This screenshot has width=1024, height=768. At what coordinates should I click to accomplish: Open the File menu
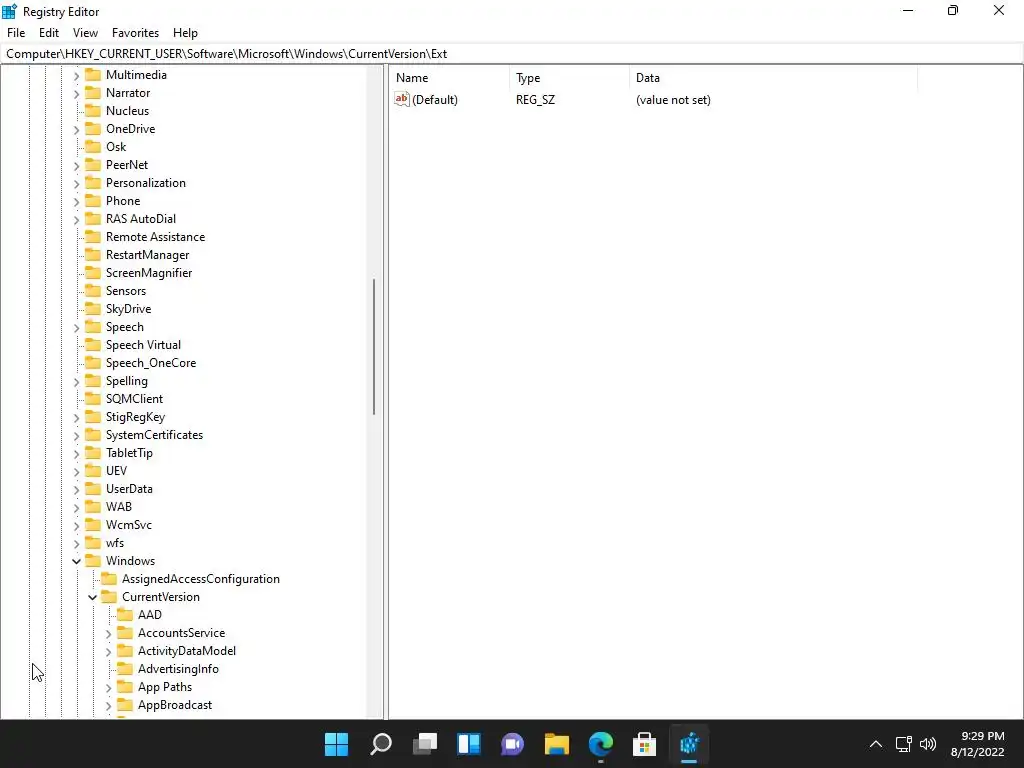coord(16,33)
